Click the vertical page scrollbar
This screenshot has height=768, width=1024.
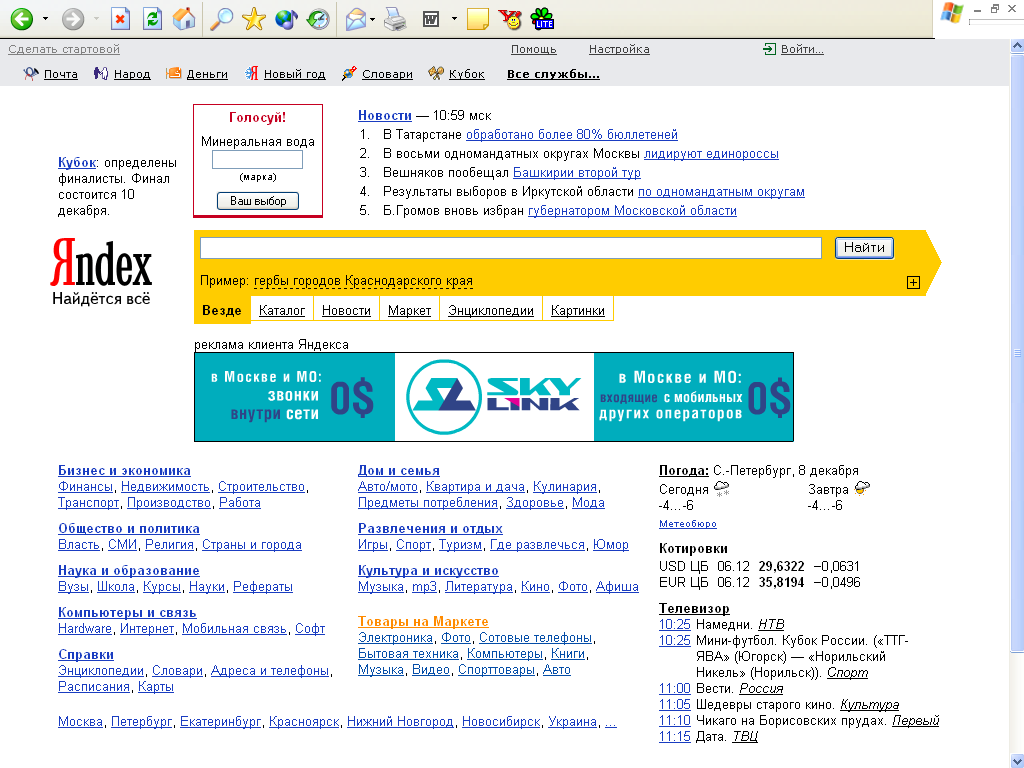[x=1017, y=353]
